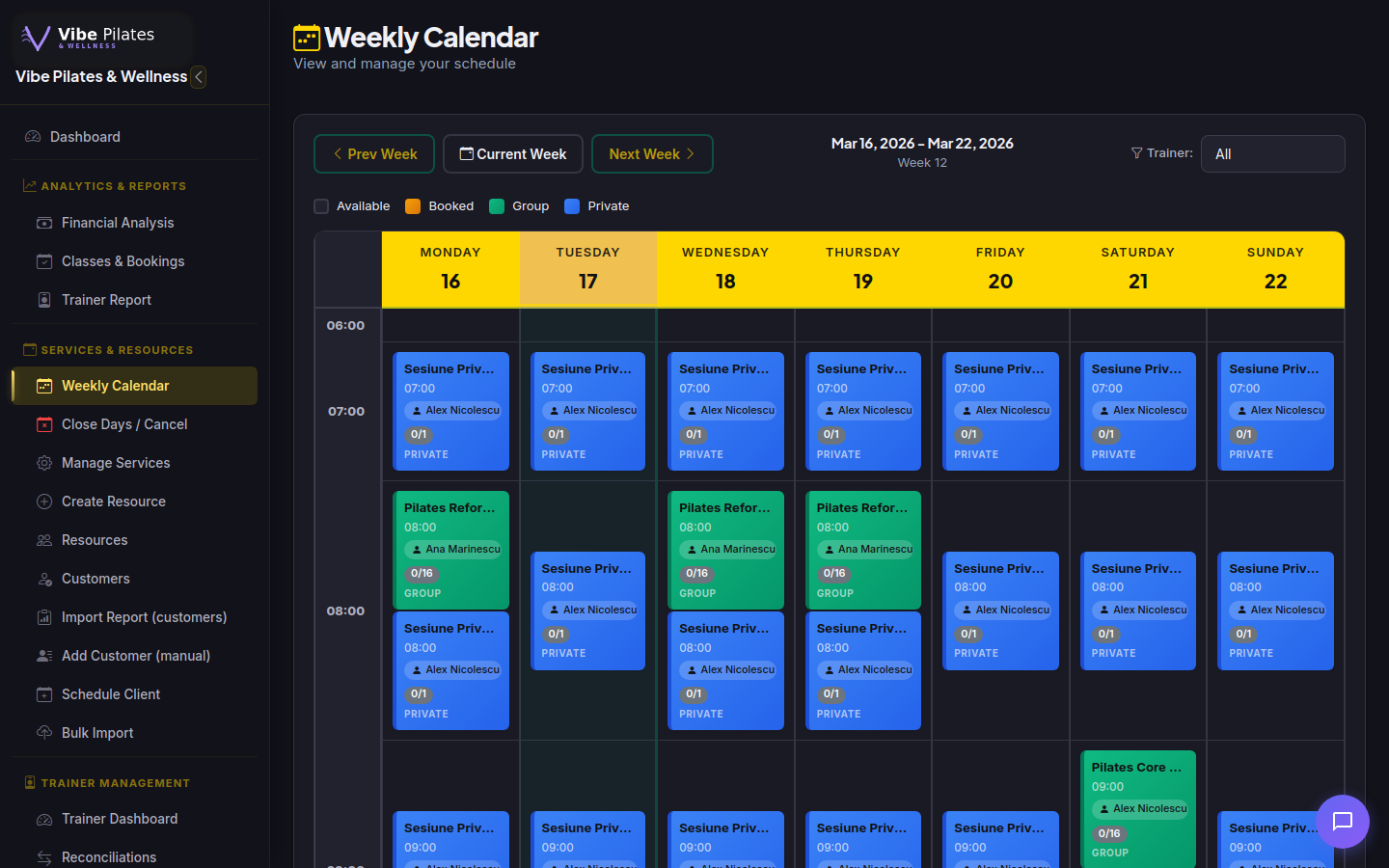Click the Financial Analysis icon
Viewport: 1389px width, 868px height.
[44, 223]
